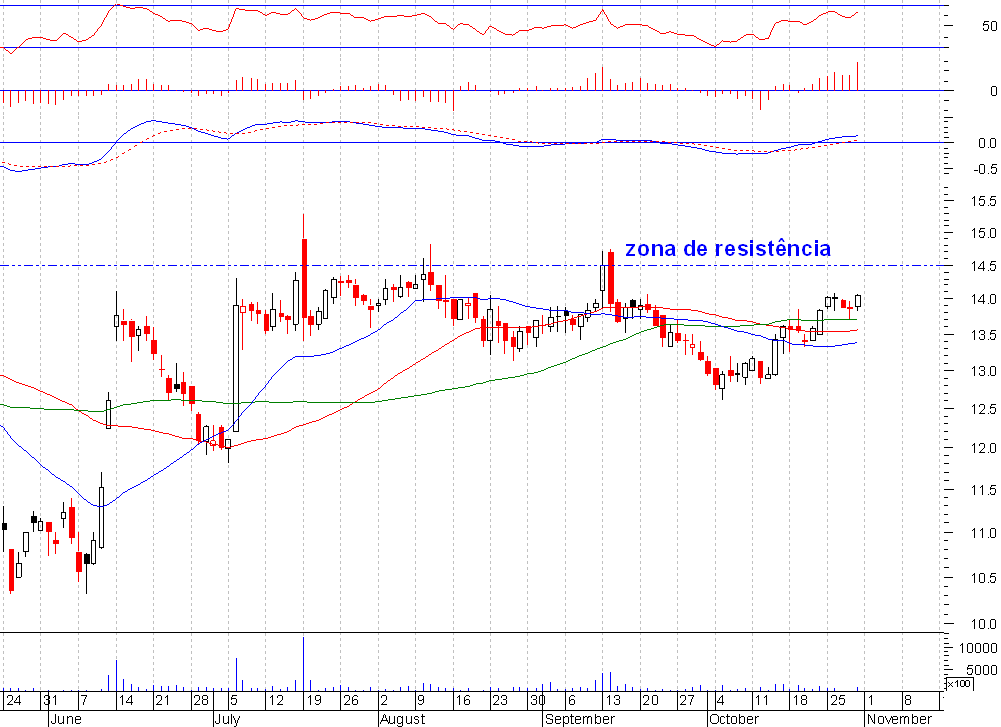Click date label 4 on time axis

coord(720,701)
